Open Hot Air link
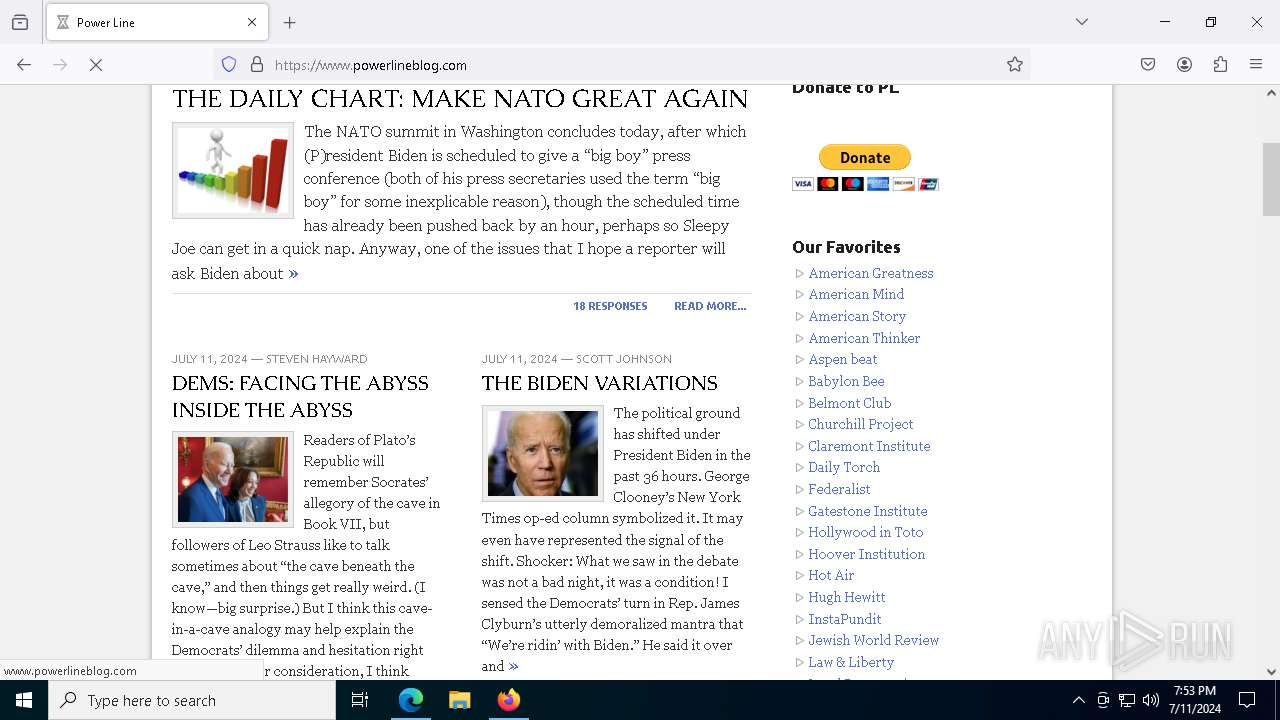Viewport: 1280px width, 720px height. click(x=831, y=575)
